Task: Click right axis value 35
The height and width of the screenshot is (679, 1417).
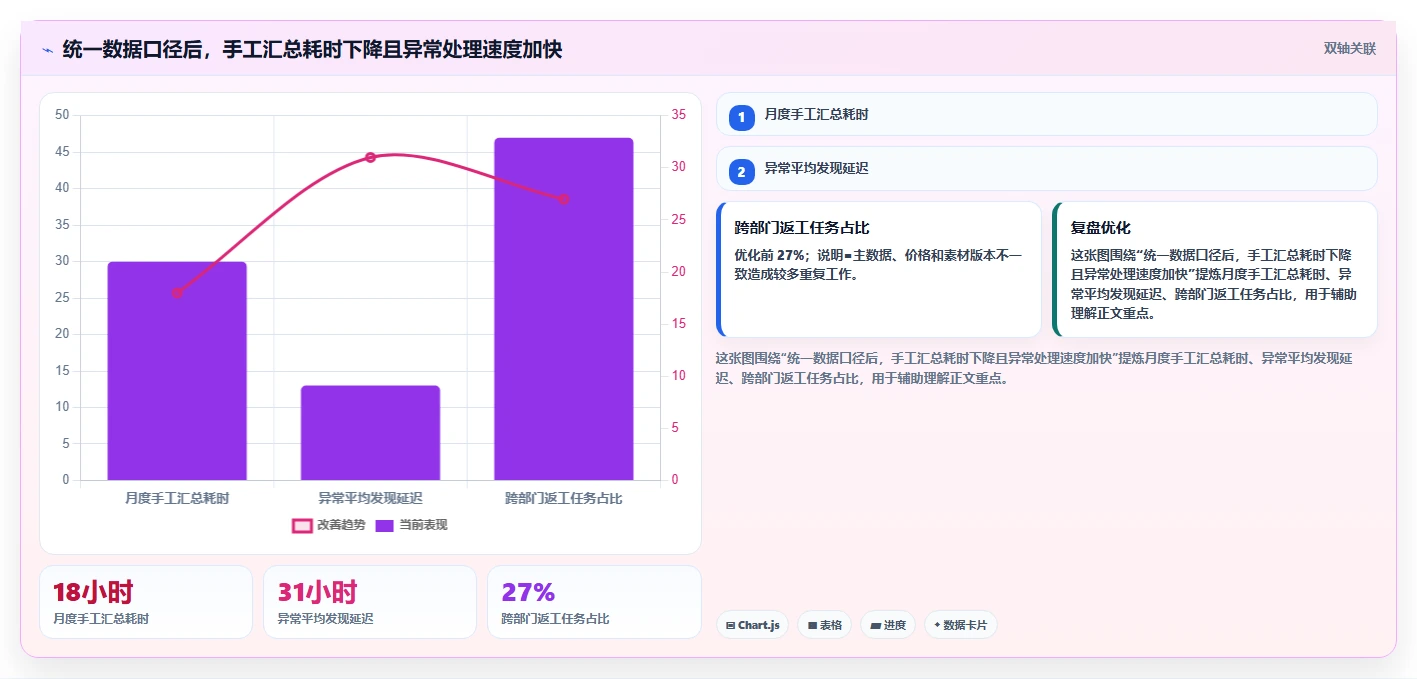Action: [x=678, y=115]
